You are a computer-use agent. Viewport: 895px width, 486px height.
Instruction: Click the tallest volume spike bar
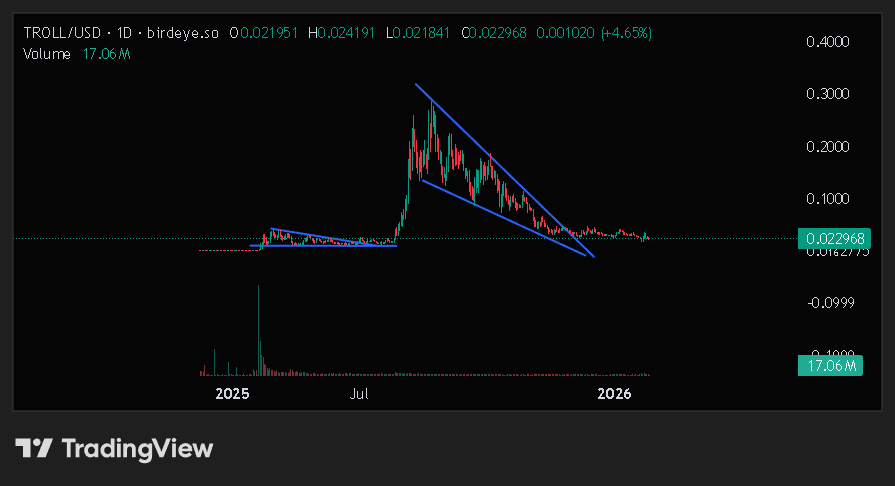pos(258,330)
